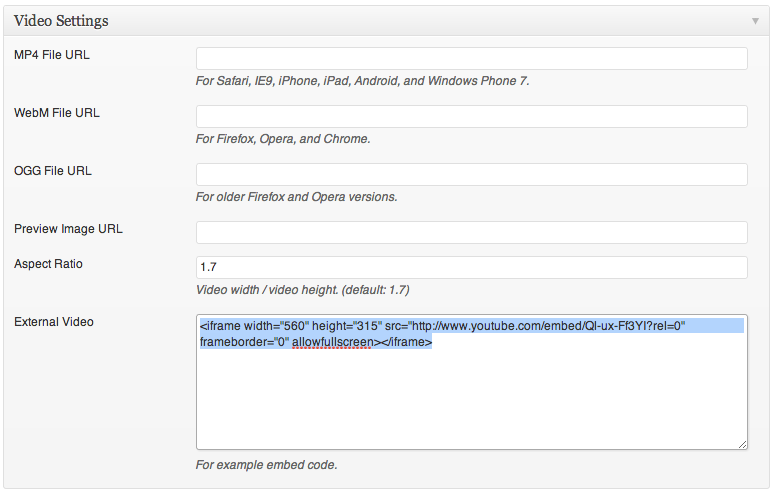Focus the WebM File URL field
The height and width of the screenshot is (493, 774).
471,116
